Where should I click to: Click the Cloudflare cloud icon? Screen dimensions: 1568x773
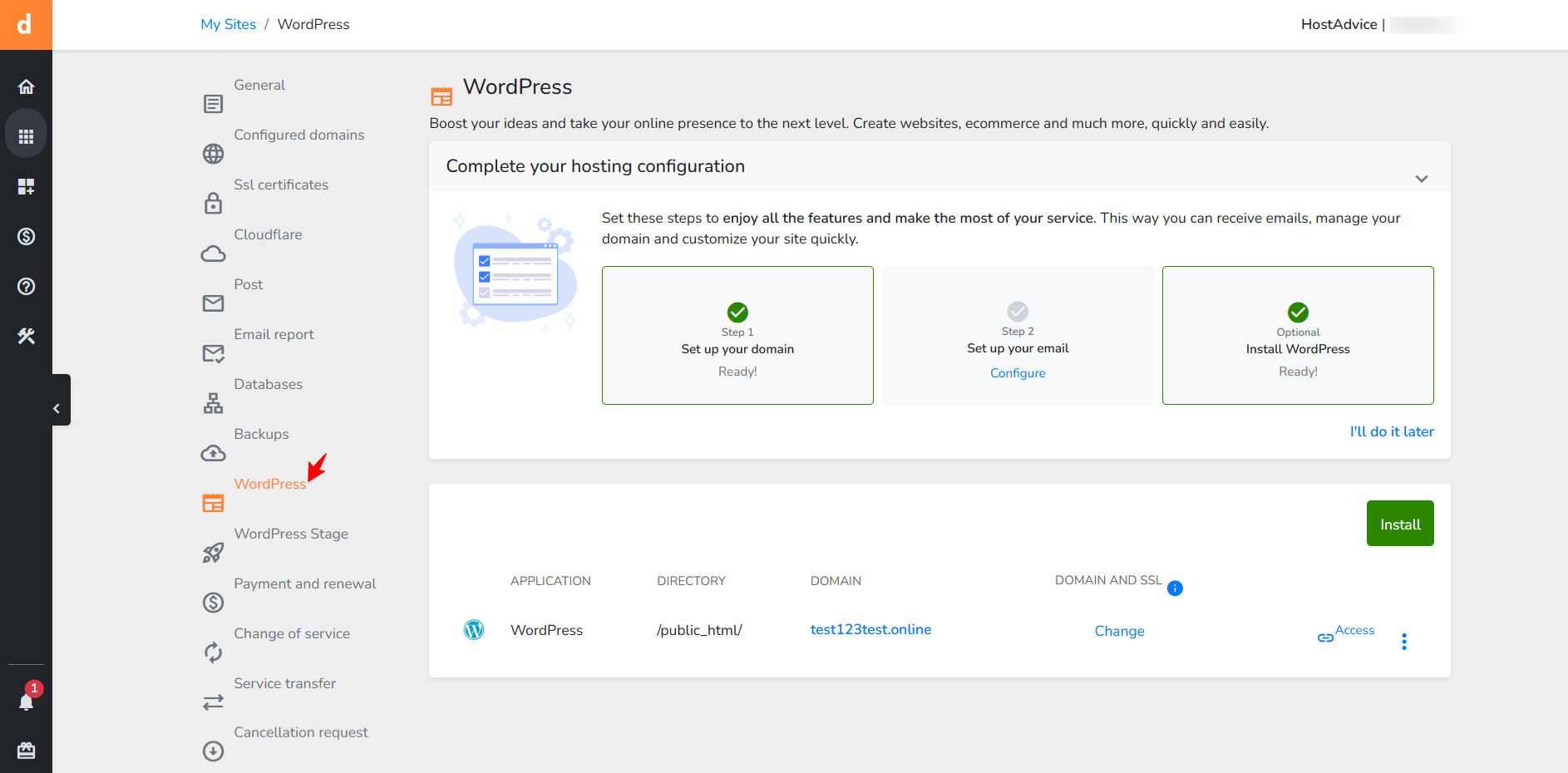pos(213,254)
